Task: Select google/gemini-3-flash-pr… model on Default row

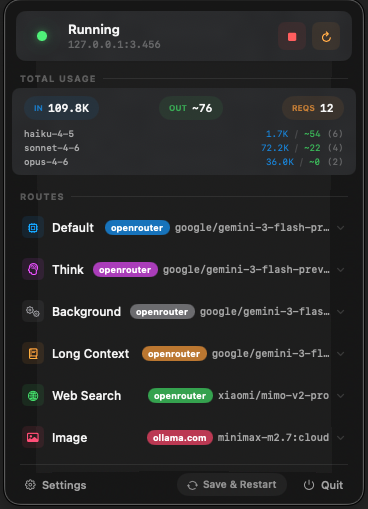Action: (x=252, y=228)
